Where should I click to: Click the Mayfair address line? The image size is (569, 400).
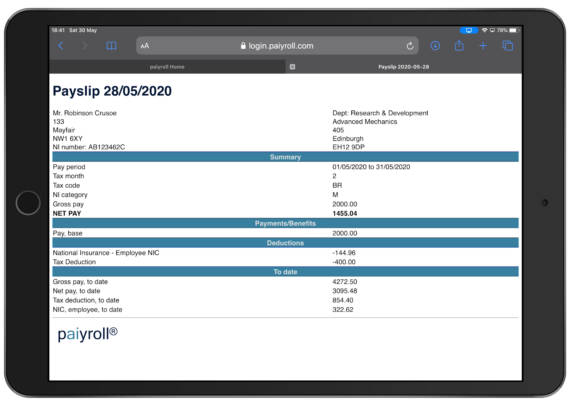pyautogui.click(x=64, y=130)
